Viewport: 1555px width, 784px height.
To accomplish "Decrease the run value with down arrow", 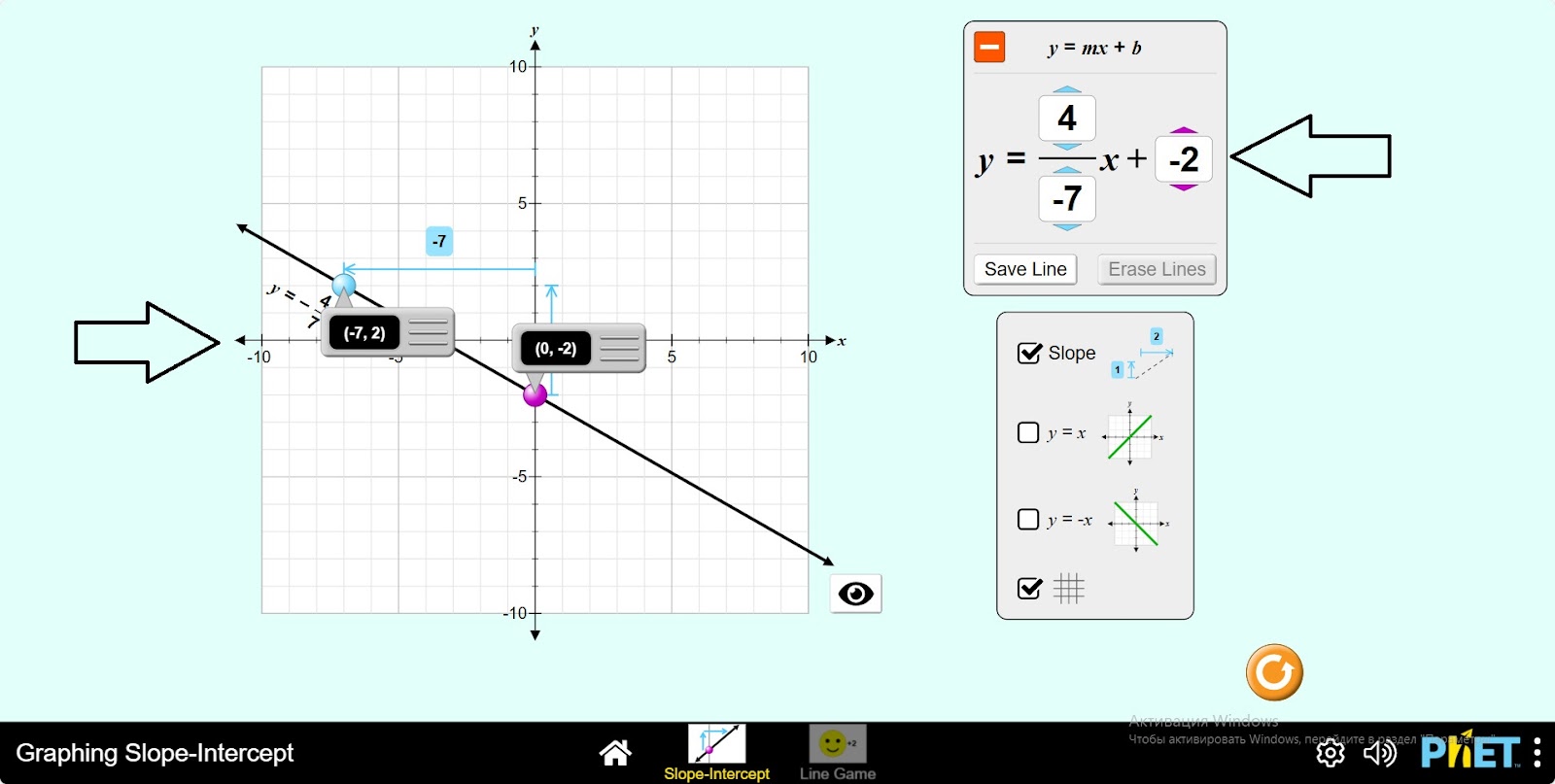I will click(x=1067, y=227).
